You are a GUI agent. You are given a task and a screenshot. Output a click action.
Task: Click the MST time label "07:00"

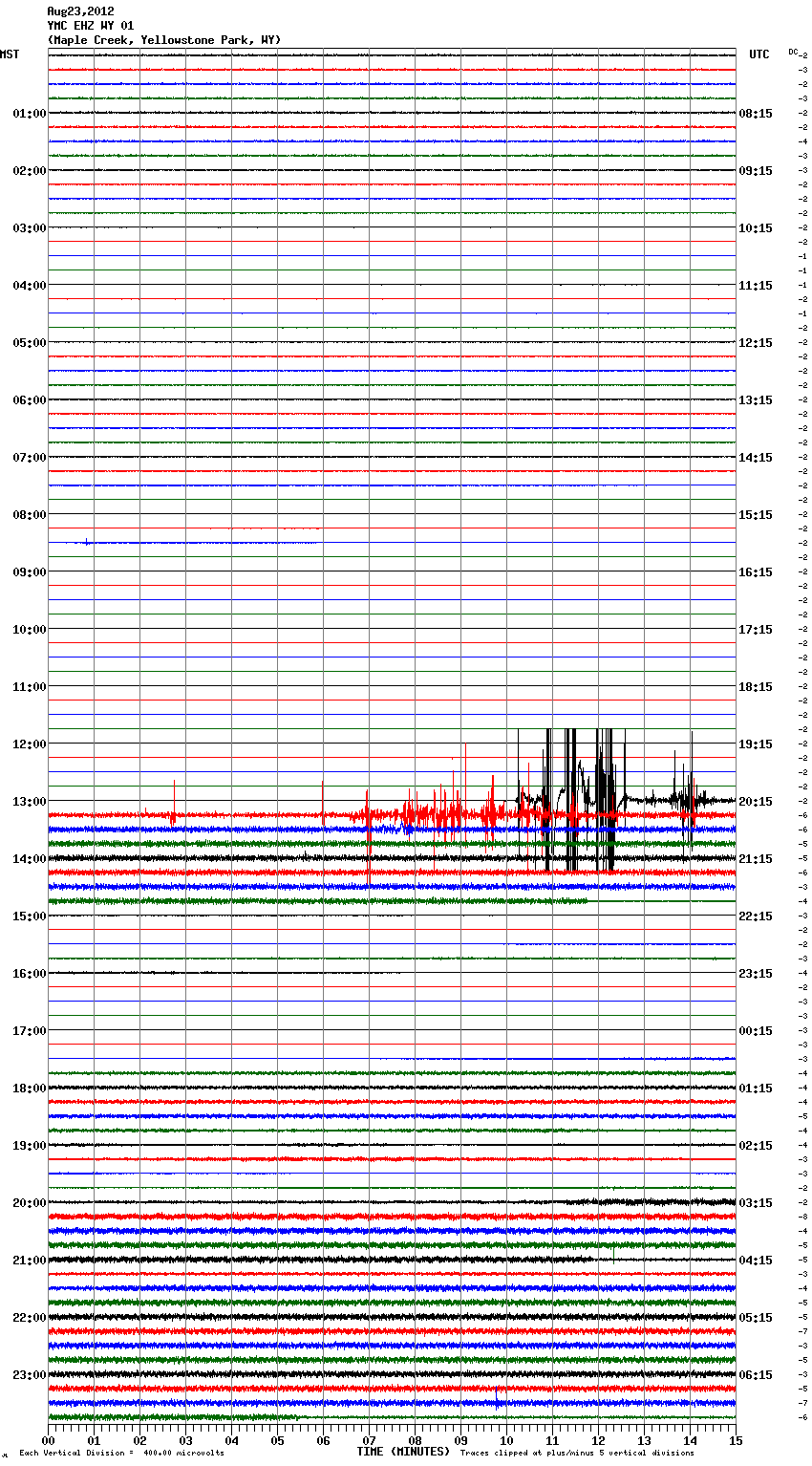29,458
